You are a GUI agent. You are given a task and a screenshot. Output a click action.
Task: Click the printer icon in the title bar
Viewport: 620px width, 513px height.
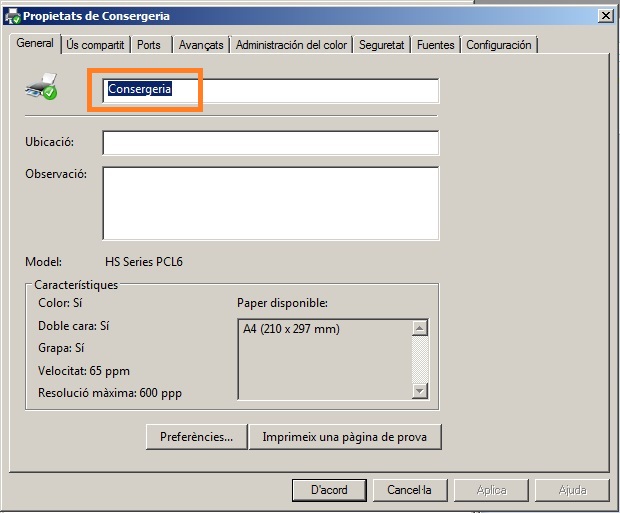coord(13,16)
